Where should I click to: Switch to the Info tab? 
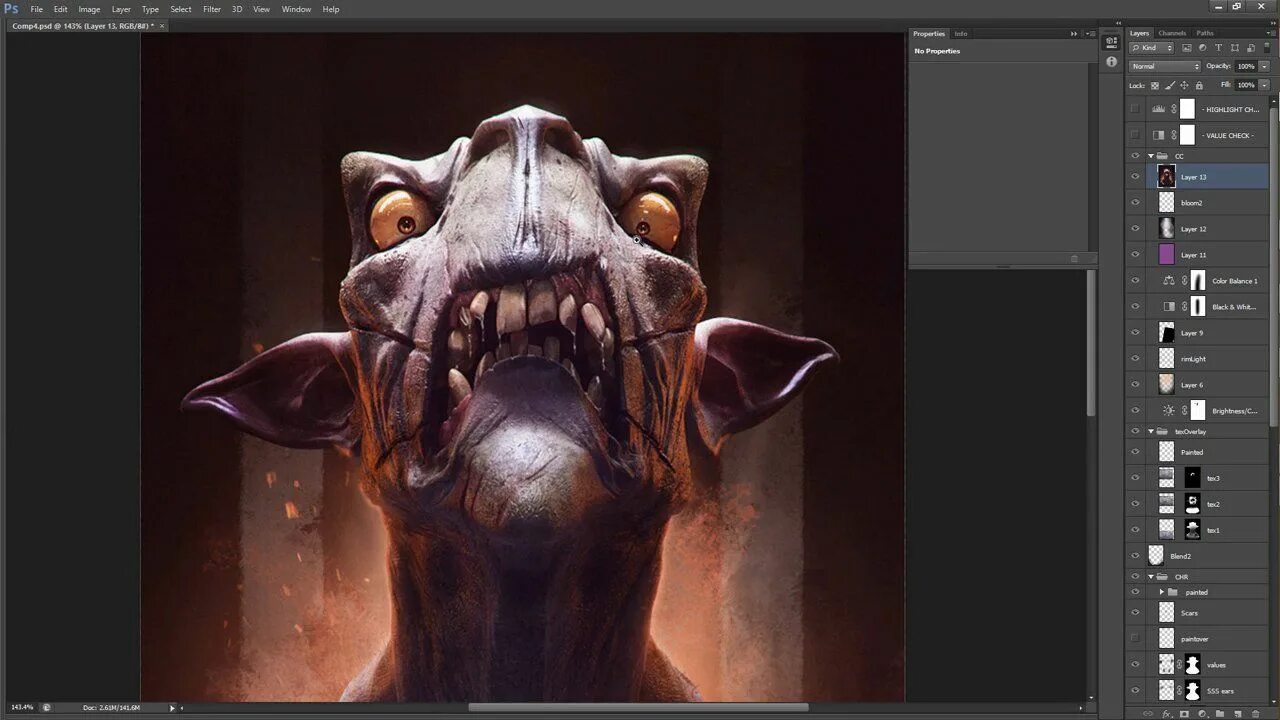961,34
